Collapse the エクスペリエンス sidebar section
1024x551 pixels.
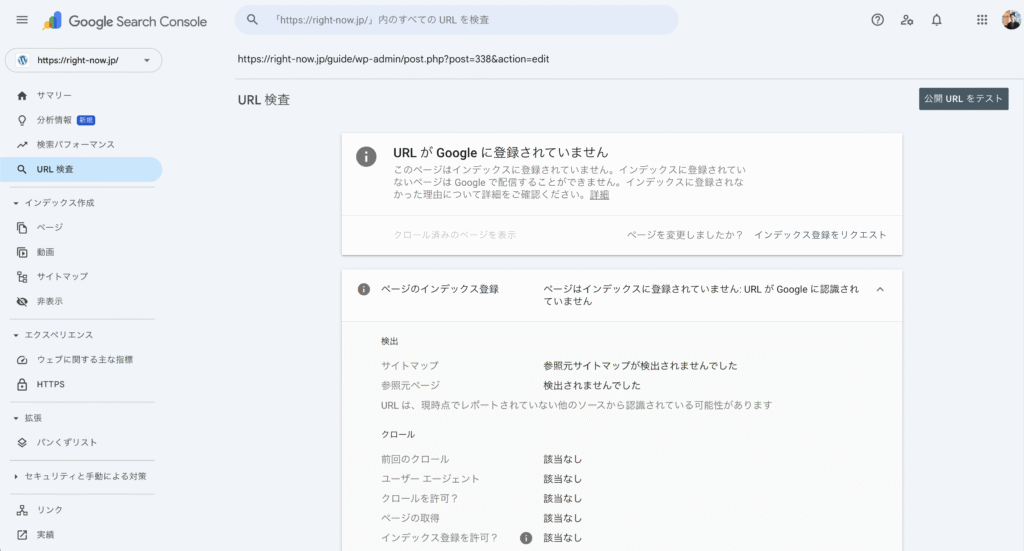pyautogui.click(x=16, y=335)
